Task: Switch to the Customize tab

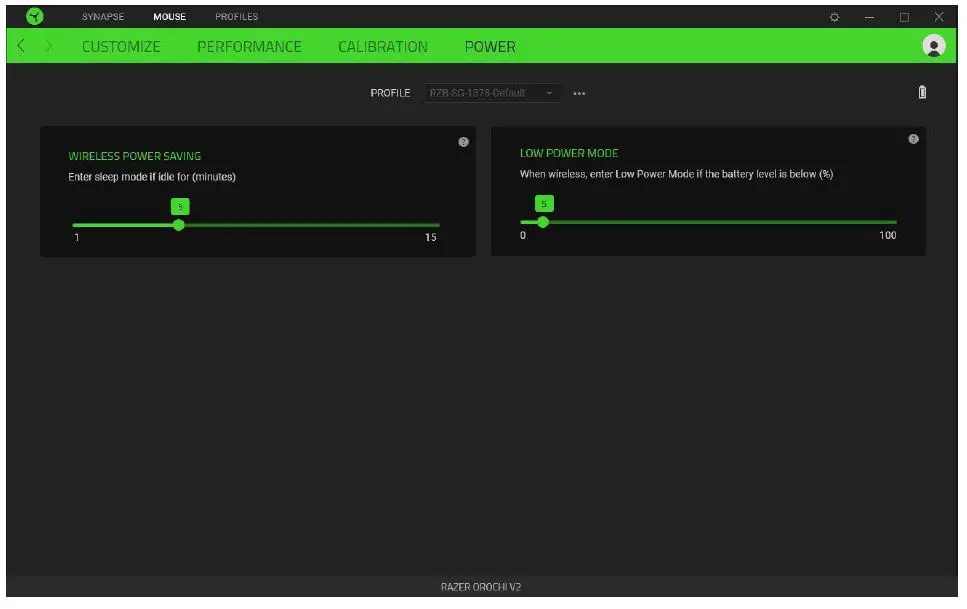Action: pyautogui.click(x=121, y=47)
